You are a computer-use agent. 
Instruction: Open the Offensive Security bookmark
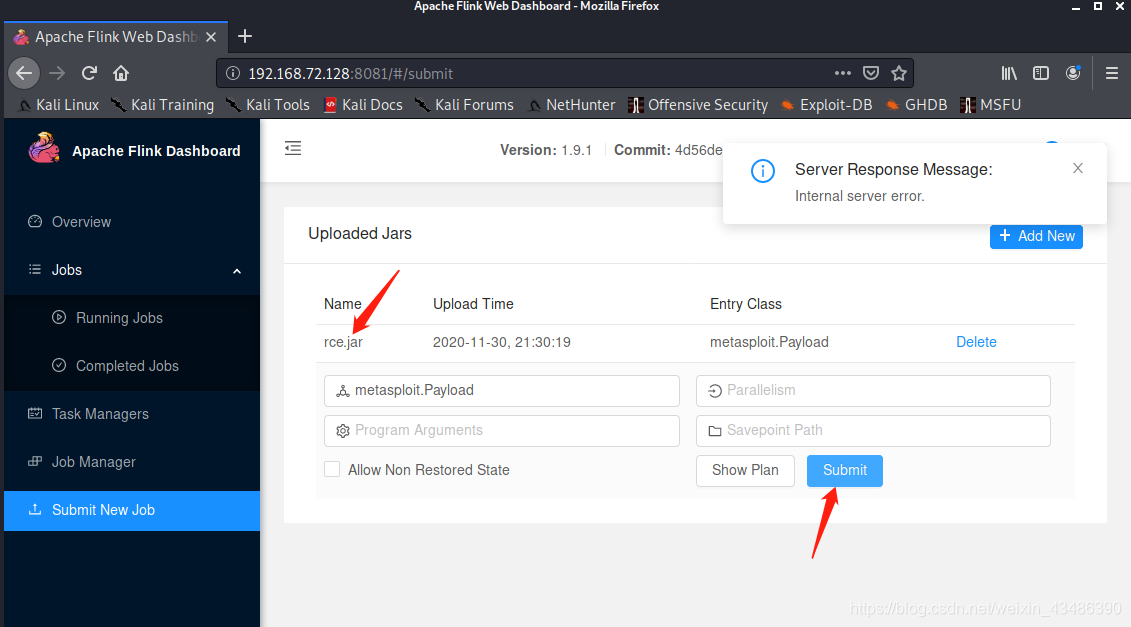click(x=698, y=105)
